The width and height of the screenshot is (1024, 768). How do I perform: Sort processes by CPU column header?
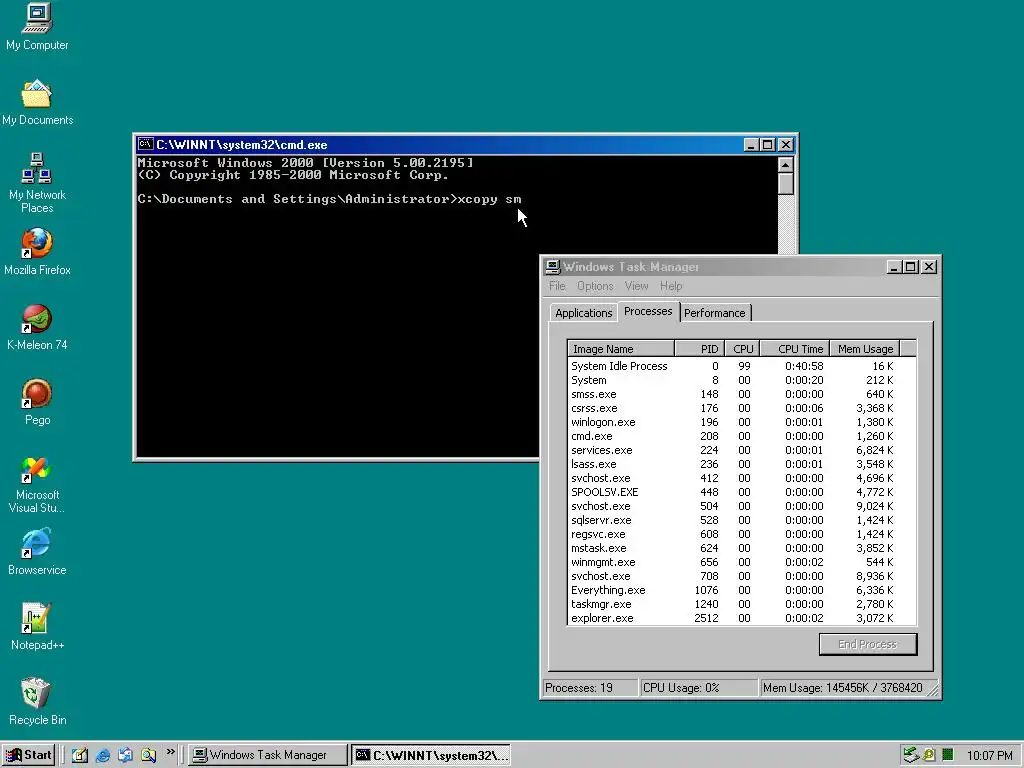point(742,349)
